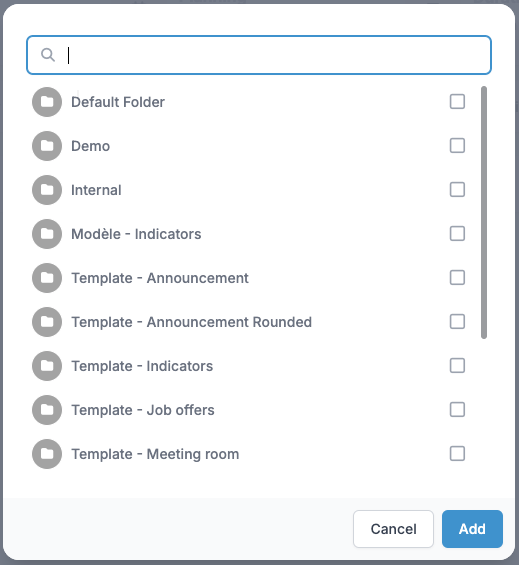Click the Internal folder icon
The height and width of the screenshot is (565, 519).
[47, 190]
